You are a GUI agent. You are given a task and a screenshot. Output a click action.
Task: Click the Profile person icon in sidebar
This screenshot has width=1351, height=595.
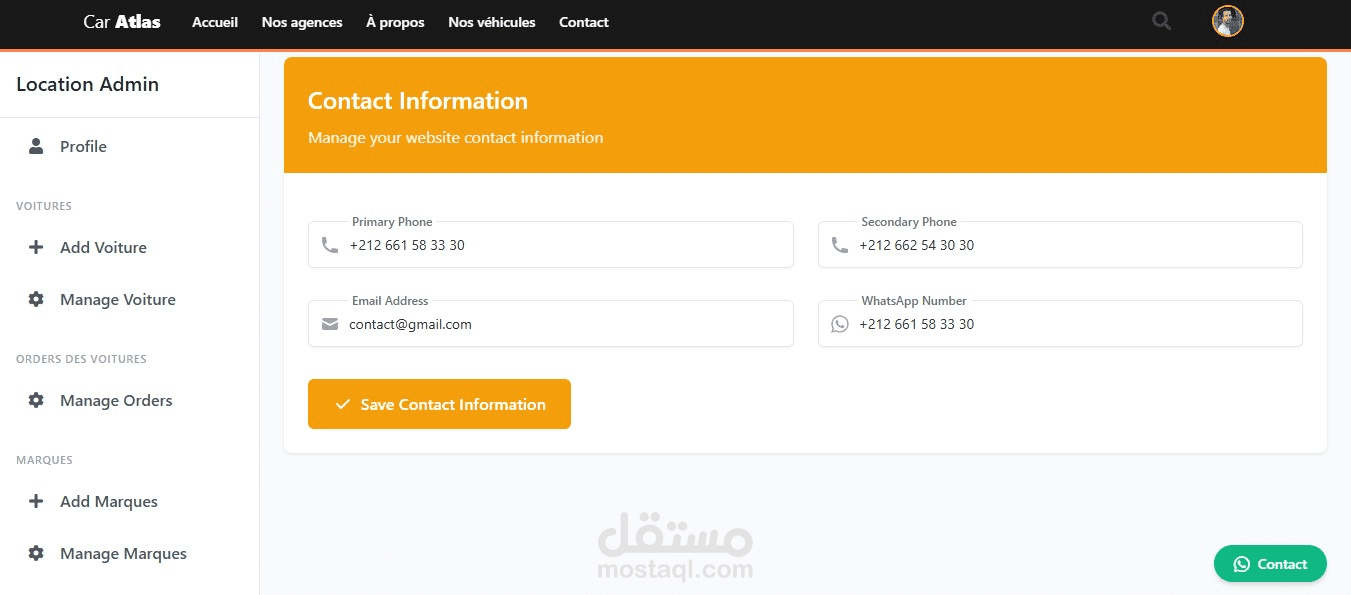pyautogui.click(x=36, y=146)
